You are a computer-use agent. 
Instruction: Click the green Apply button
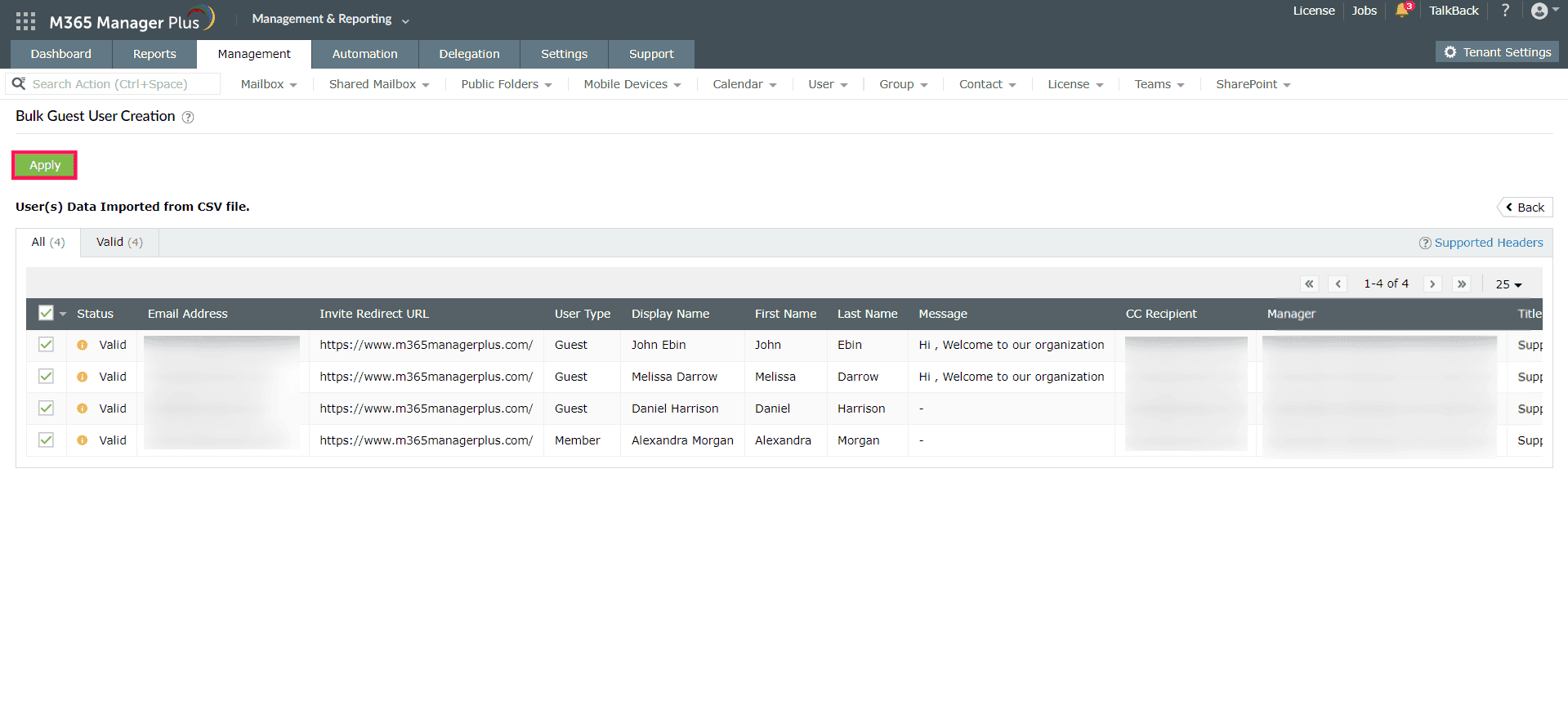[45, 165]
